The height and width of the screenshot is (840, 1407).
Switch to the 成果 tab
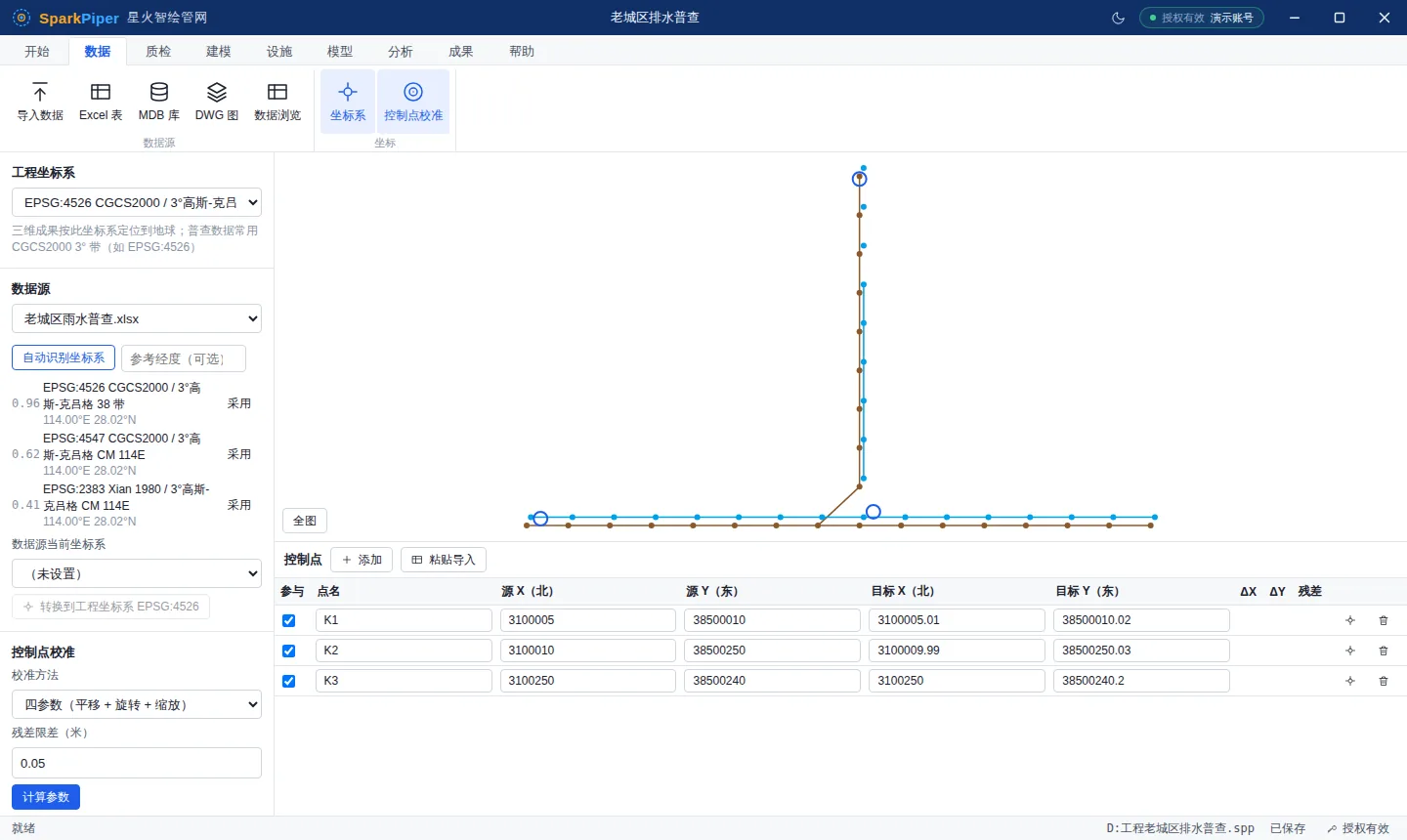point(461,51)
